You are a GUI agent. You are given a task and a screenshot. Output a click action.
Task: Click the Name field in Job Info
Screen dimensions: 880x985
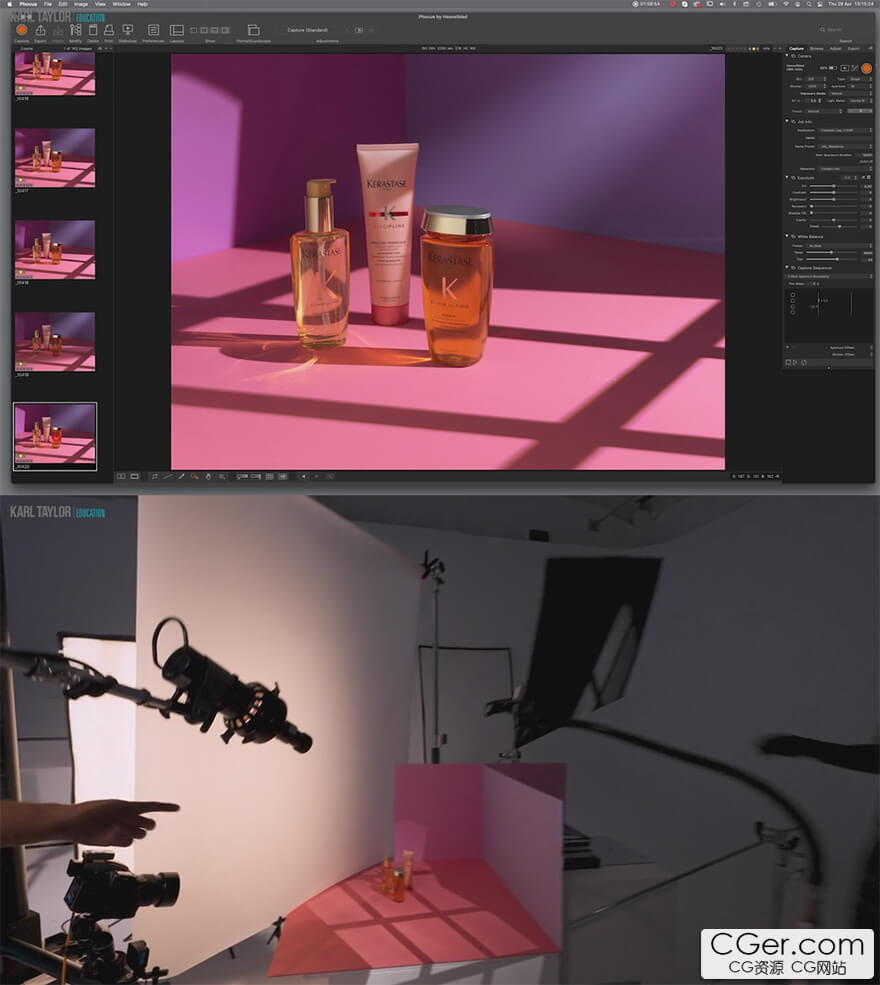click(845, 138)
